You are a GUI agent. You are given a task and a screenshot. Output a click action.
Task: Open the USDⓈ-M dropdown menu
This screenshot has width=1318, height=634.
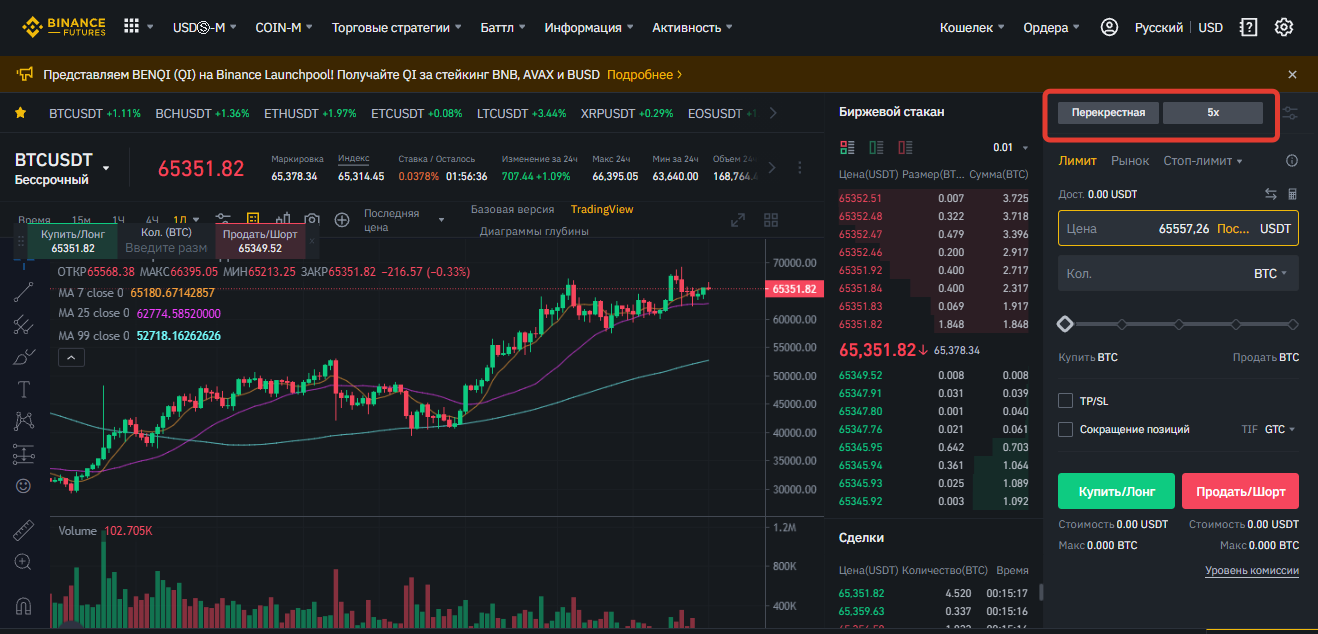(x=206, y=27)
